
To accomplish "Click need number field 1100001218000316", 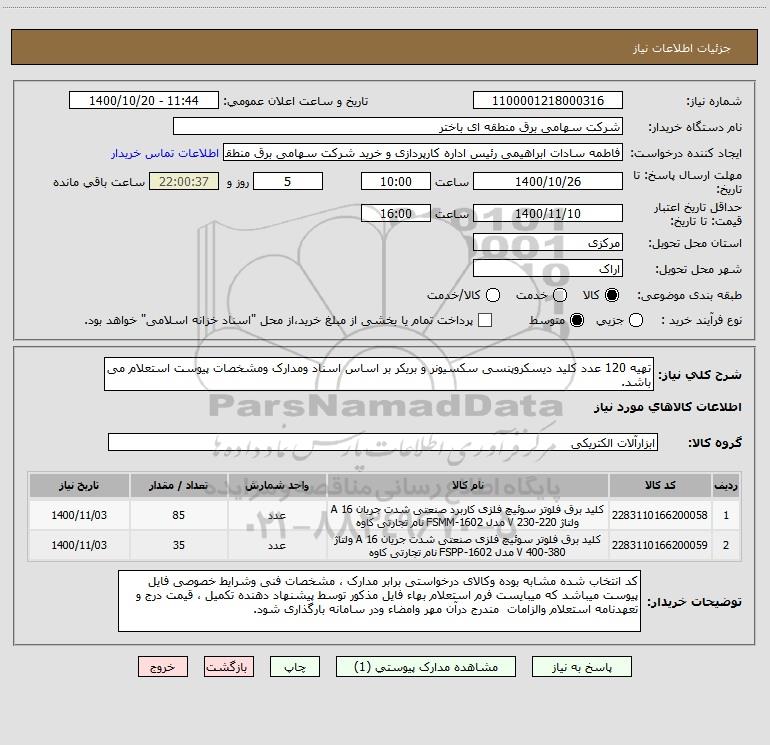I will point(548,101).
